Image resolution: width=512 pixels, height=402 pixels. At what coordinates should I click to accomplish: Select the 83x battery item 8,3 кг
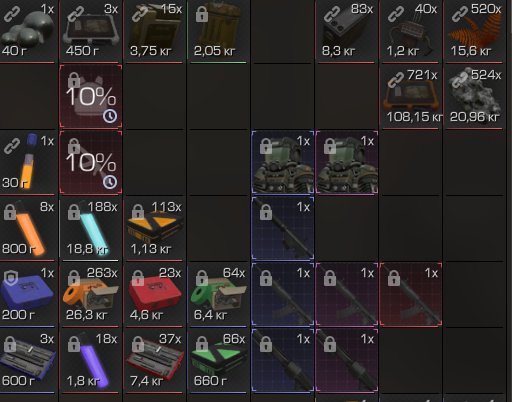(347, 31)
